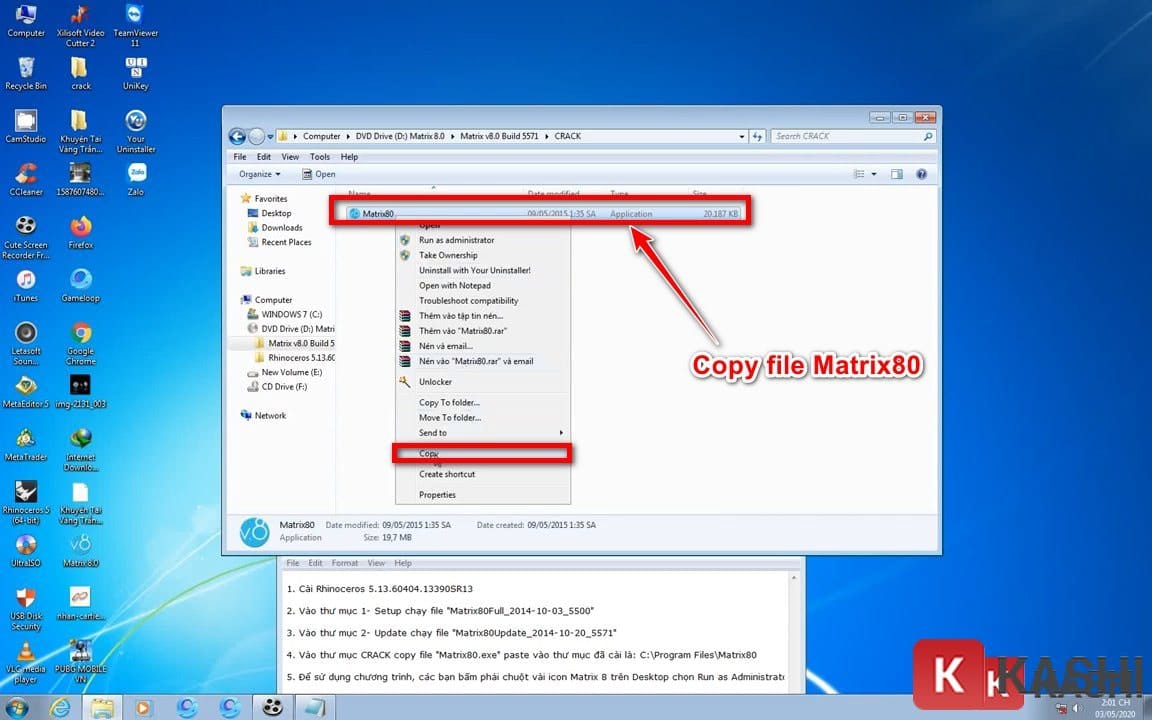Select Copy from the context menu
Screen dimensions: 1152x720
(428, 453)
